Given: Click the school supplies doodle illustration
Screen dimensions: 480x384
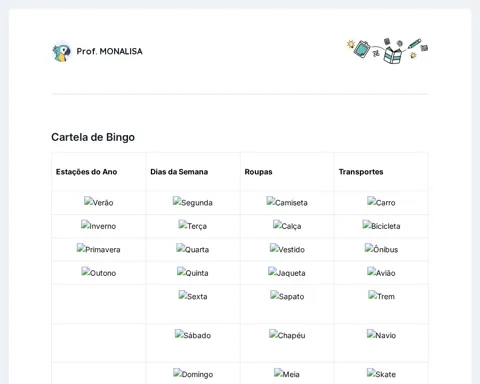Looking at the screenshot, I should (387, 51).
